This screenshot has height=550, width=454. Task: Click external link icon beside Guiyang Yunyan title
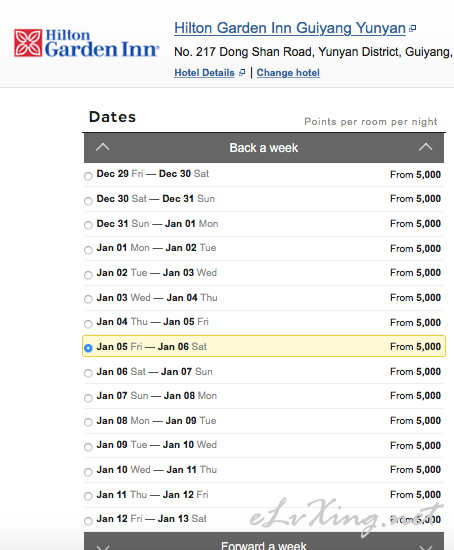pos(413,28)
